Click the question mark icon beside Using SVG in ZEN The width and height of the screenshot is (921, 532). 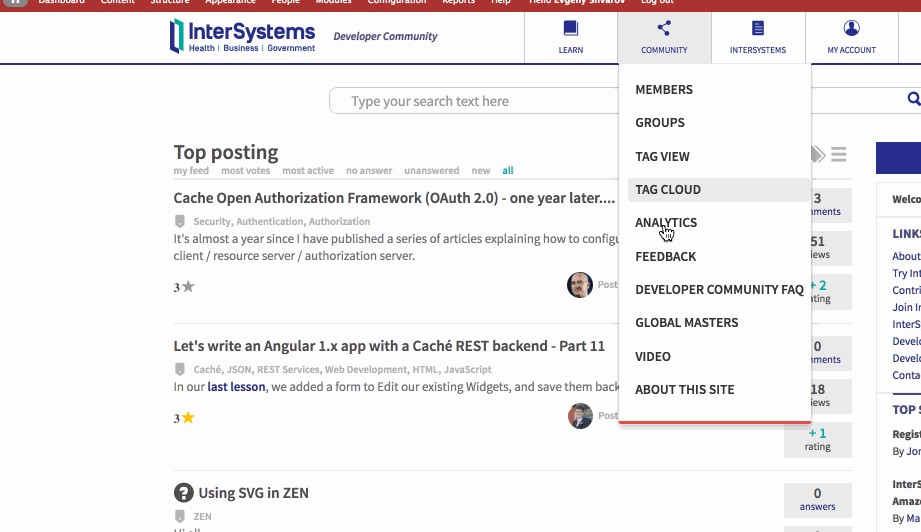coord(183,493)
